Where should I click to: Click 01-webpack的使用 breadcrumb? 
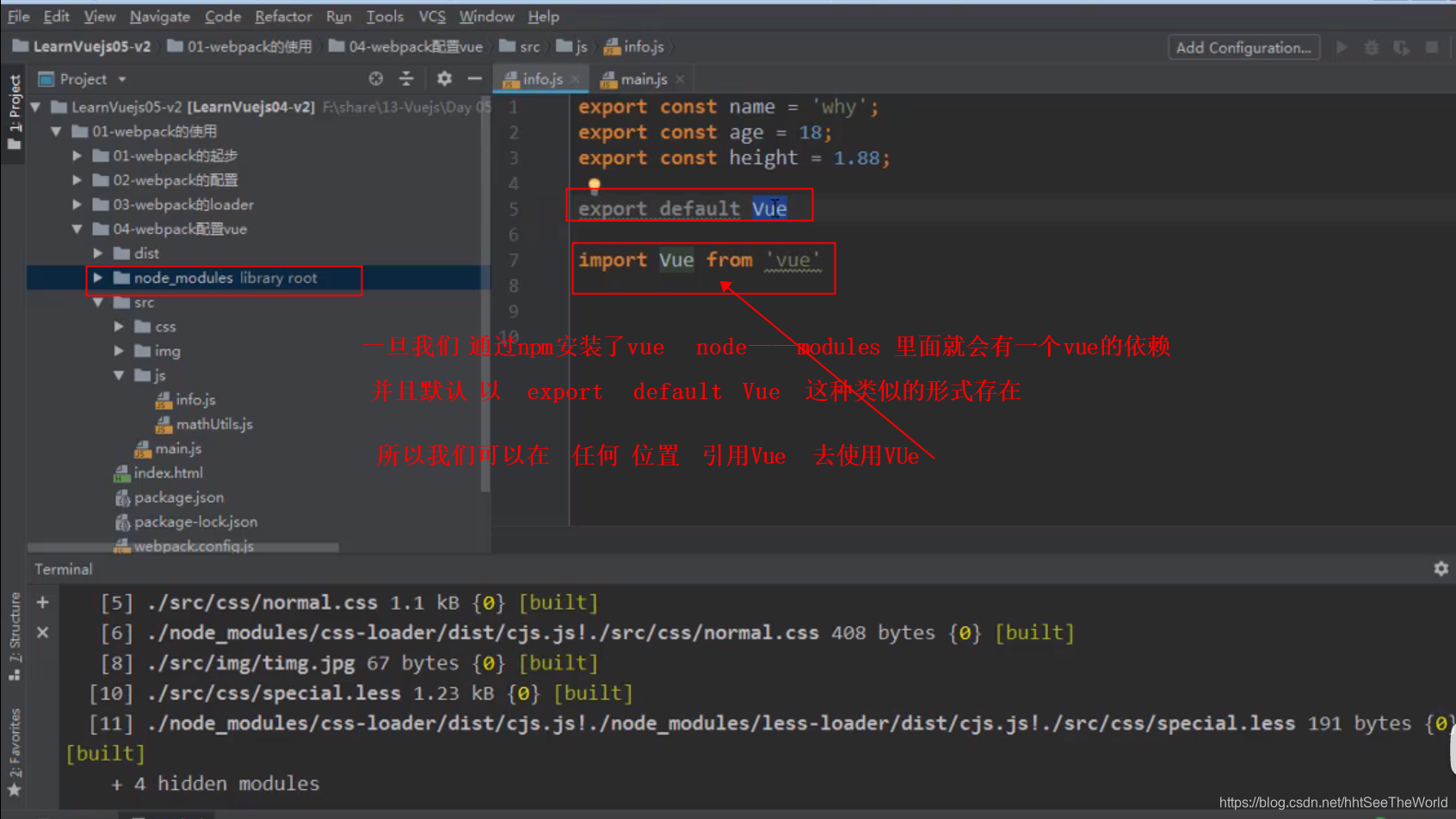click(239, 46)
